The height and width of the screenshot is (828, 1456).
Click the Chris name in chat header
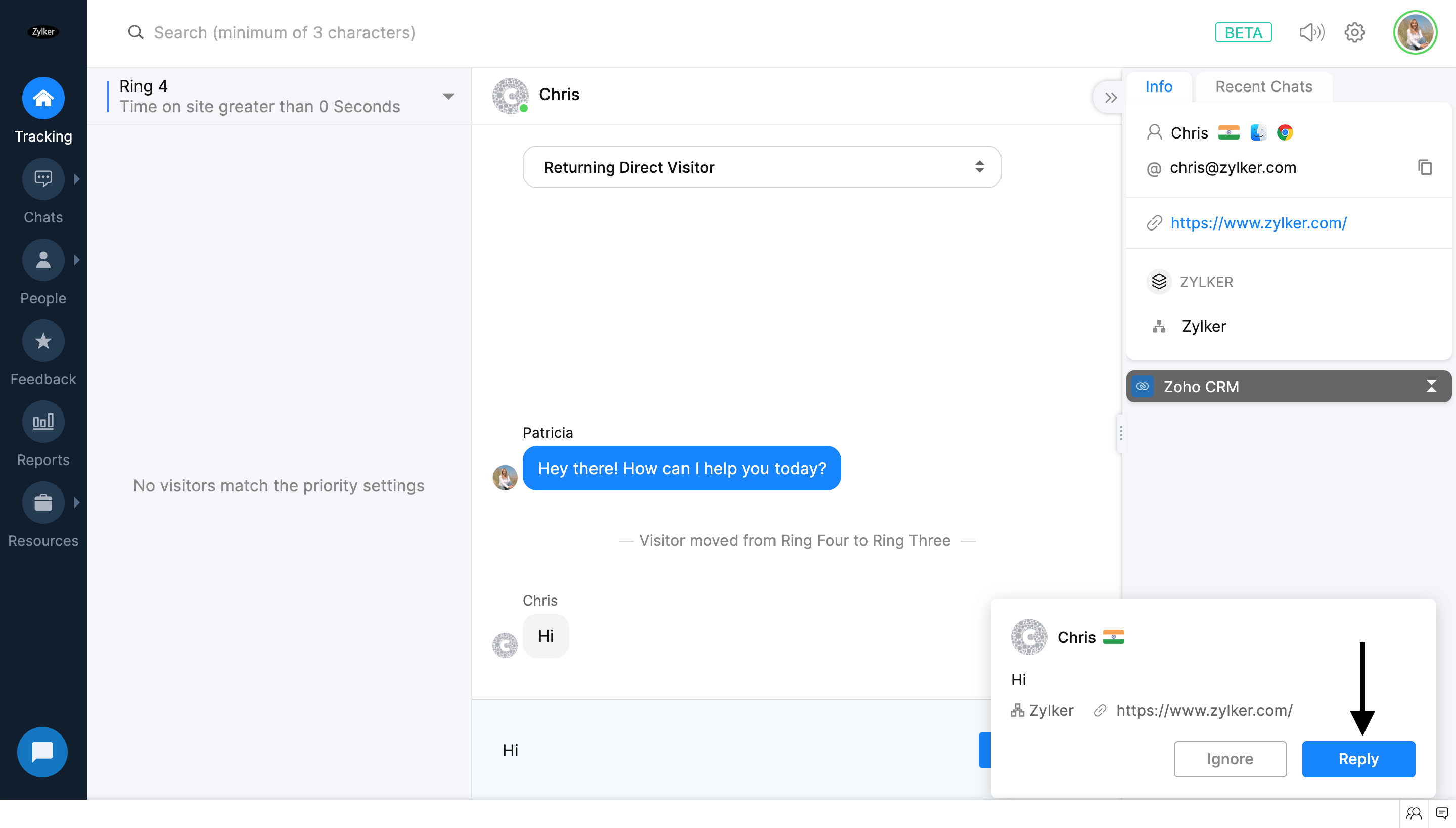tap(559, 95)
